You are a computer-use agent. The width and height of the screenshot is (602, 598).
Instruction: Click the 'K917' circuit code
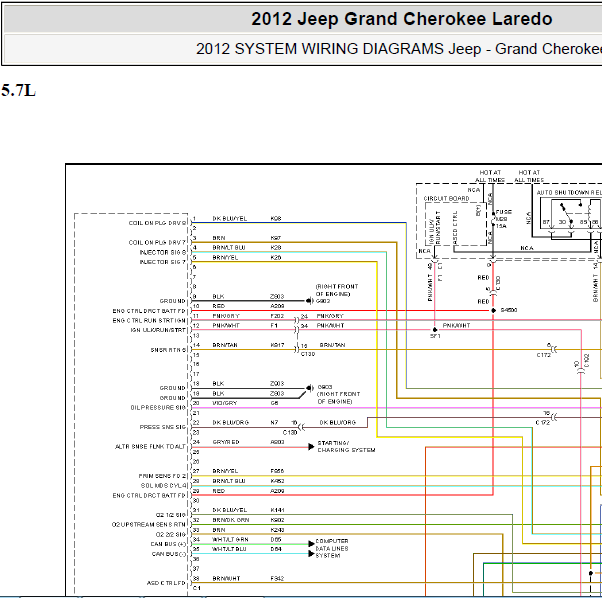pyautogui.click(x=277, y=345)
